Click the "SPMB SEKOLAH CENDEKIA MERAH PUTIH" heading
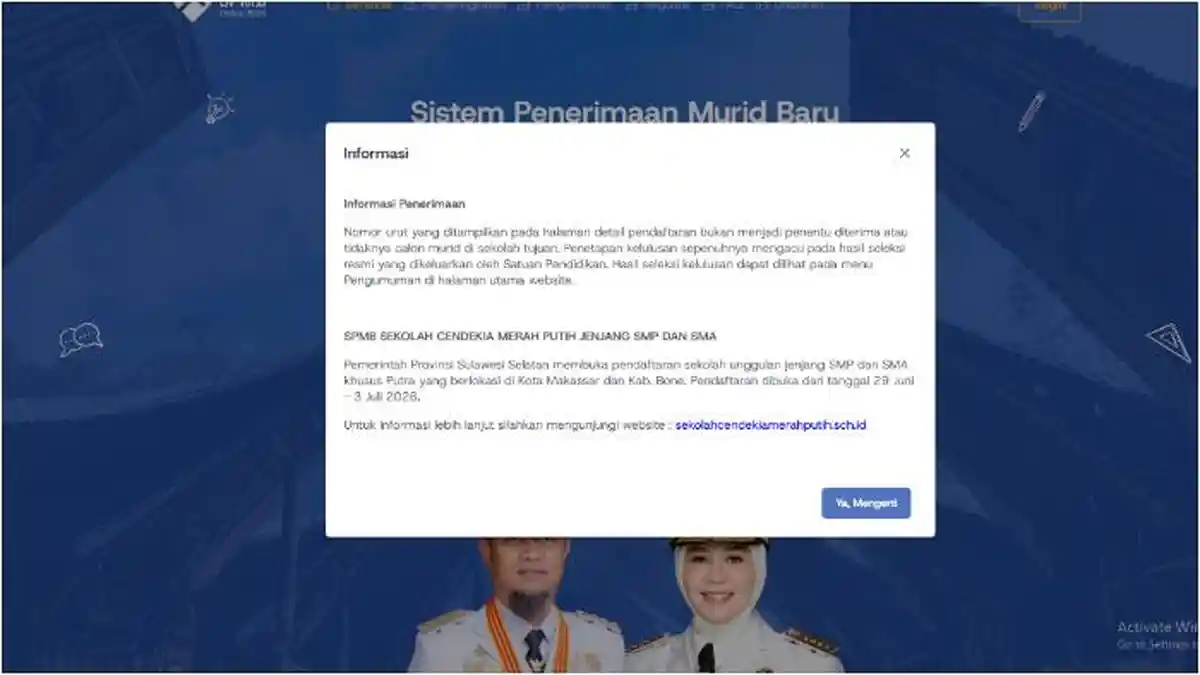This screenshot has height=675, width=1200. [530, 336]
